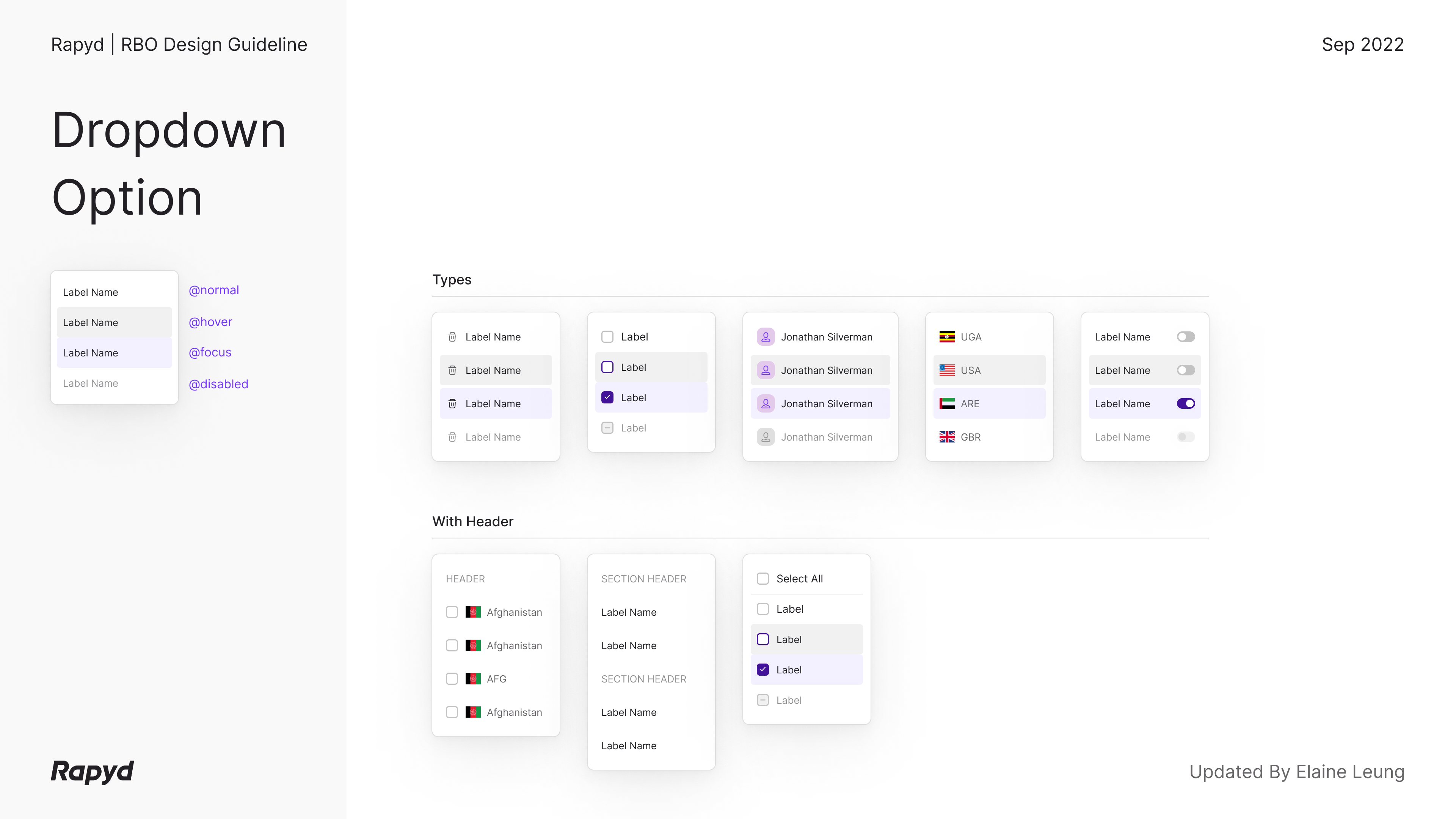Click the @hover state label
Screen dimensions: 1456x819
click(210, 322)
